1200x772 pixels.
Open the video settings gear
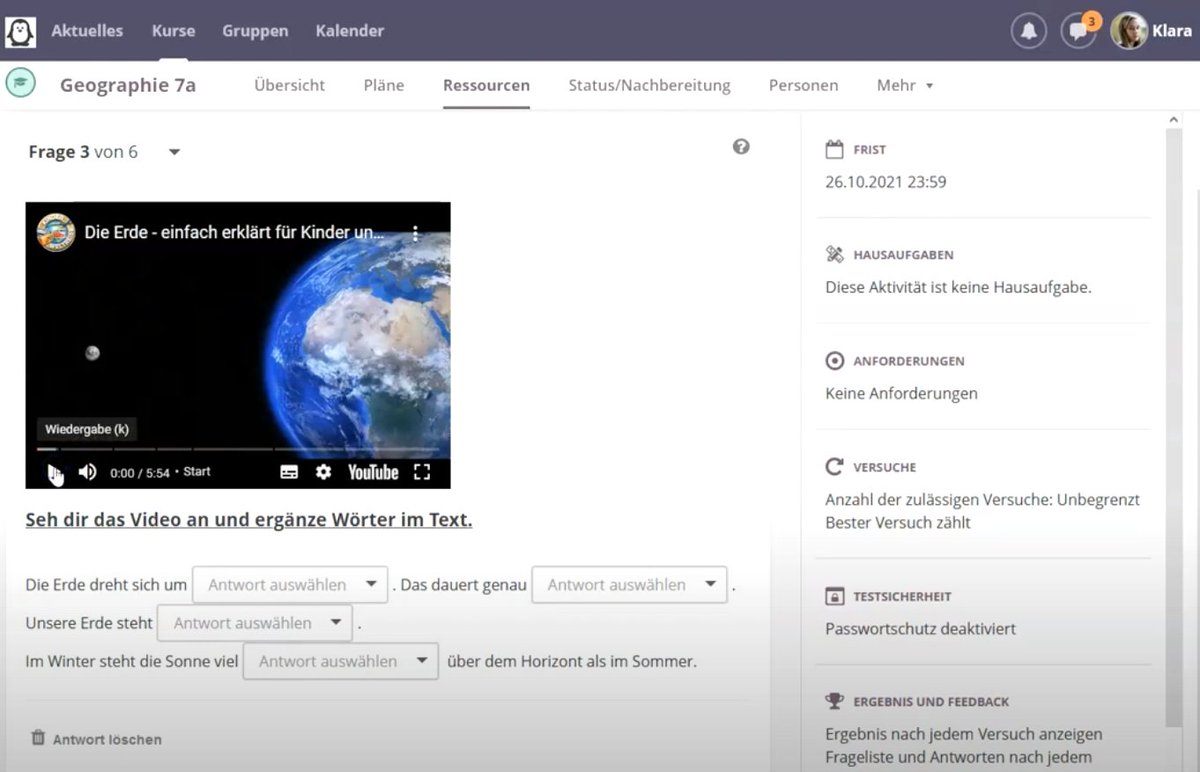[323, 472]
